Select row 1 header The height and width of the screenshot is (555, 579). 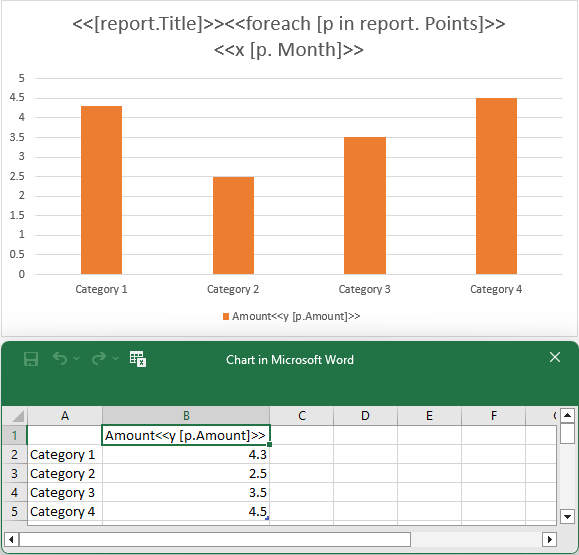coord(15,435)
